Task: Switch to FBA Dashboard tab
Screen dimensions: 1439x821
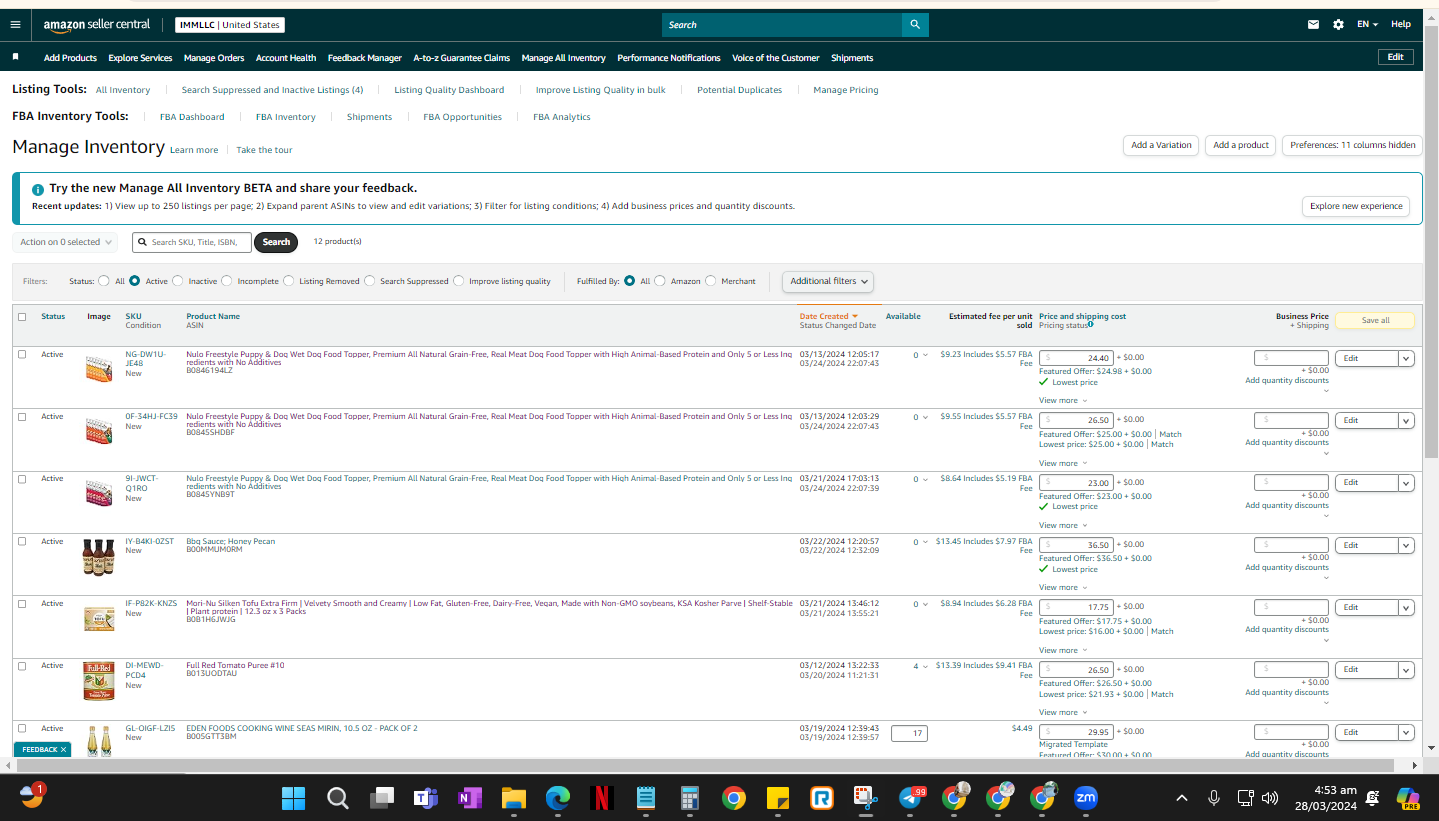Action: click(x=192, y=117)
